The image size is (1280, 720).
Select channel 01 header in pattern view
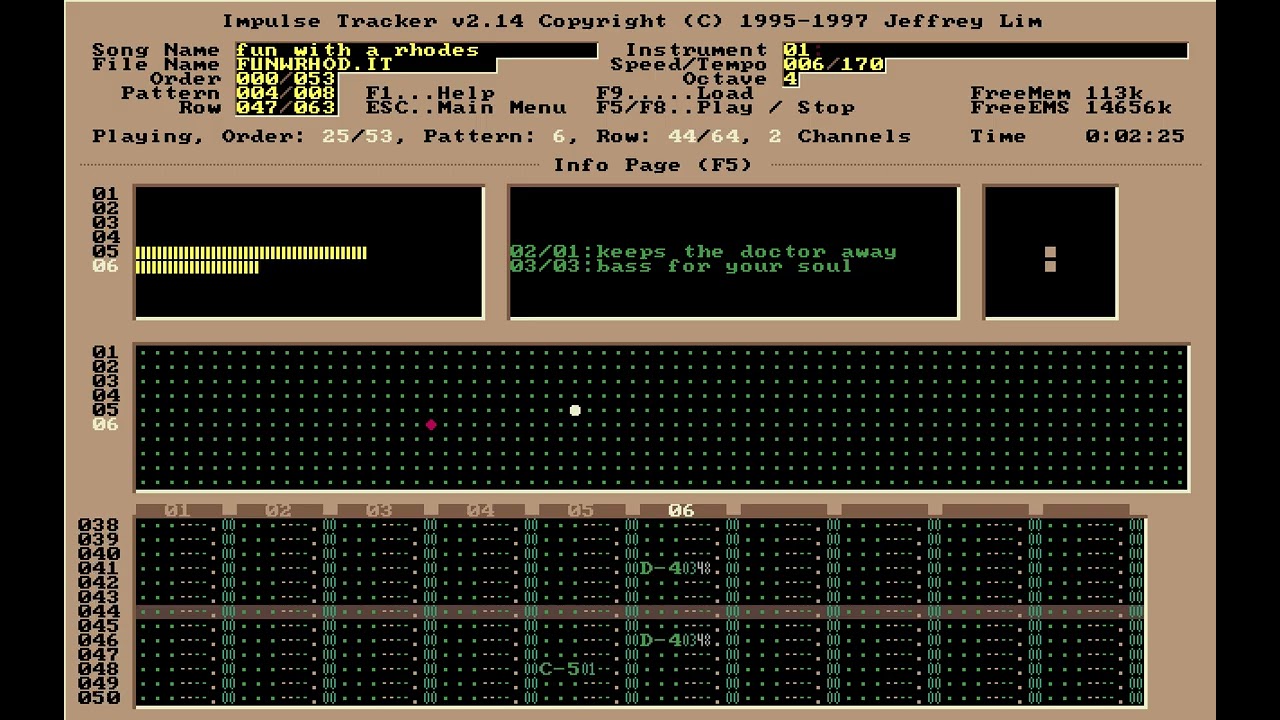177,510
